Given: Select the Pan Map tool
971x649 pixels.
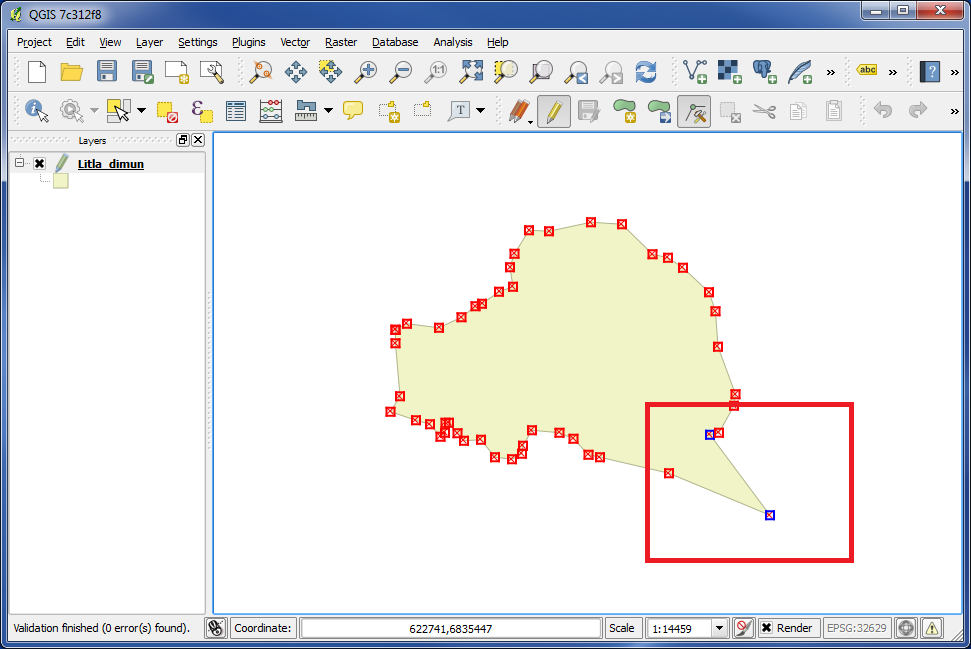Looking at the screenshot, I should [x=296, y=72].
